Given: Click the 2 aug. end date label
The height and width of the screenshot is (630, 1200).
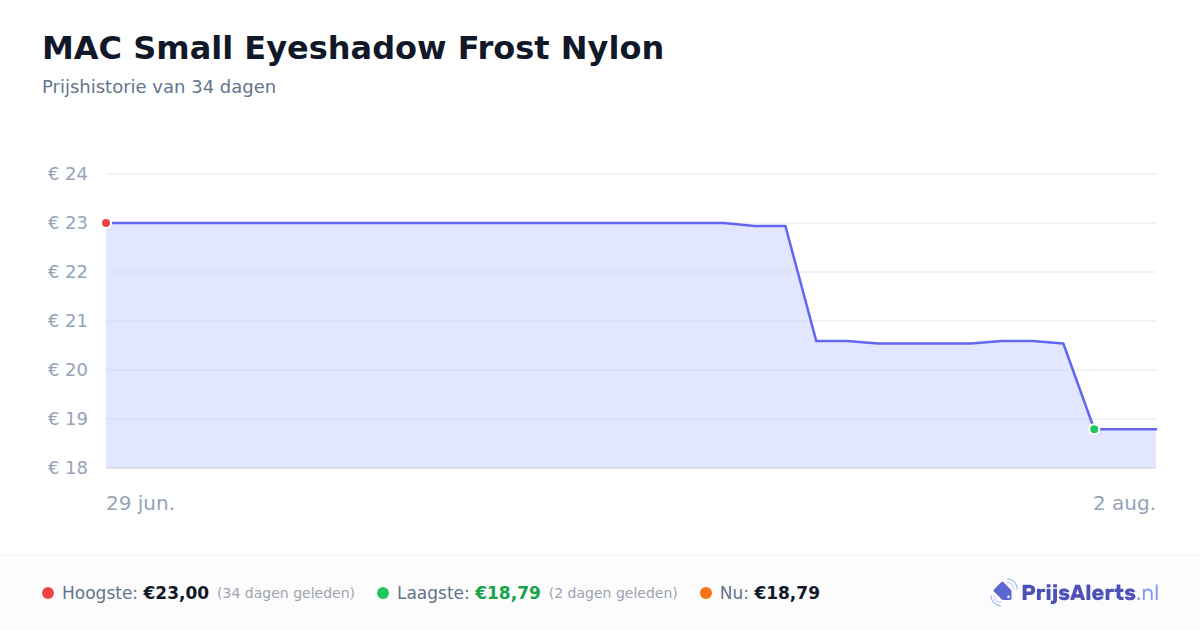Looking at the screenshot, I should 1124,503.
